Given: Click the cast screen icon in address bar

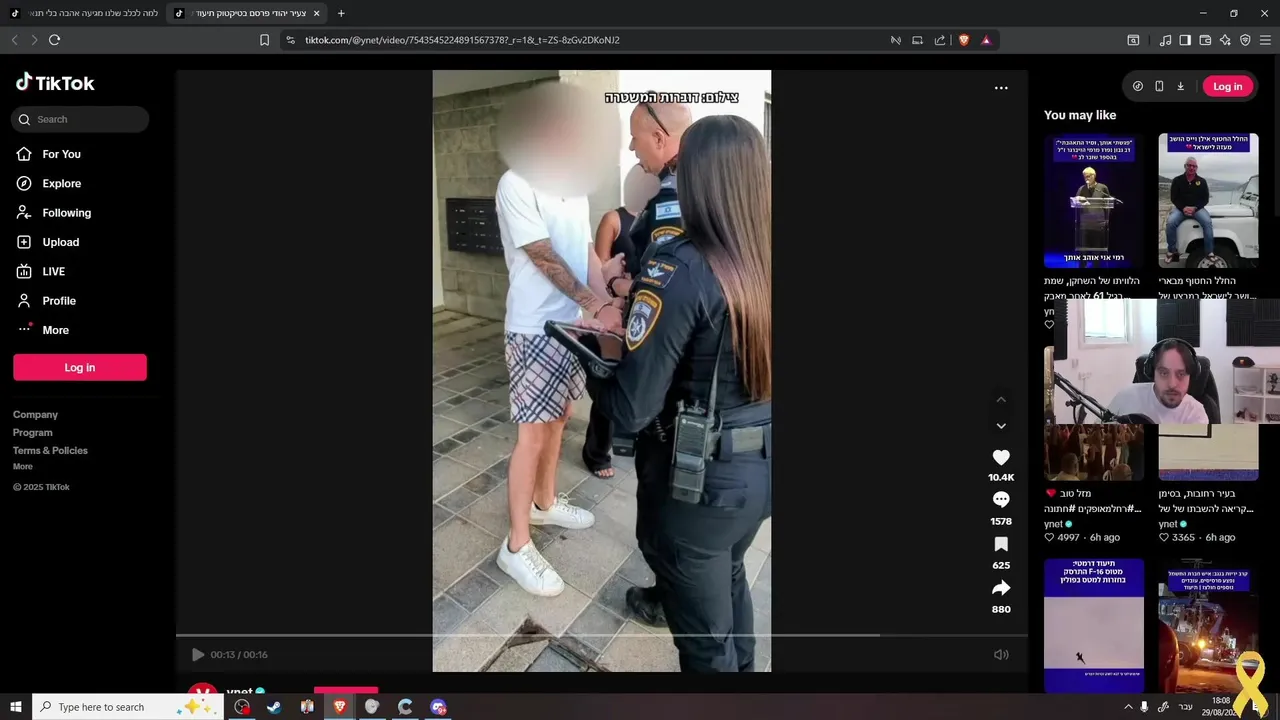Looking at the screenshot, I should pos(917,40).
